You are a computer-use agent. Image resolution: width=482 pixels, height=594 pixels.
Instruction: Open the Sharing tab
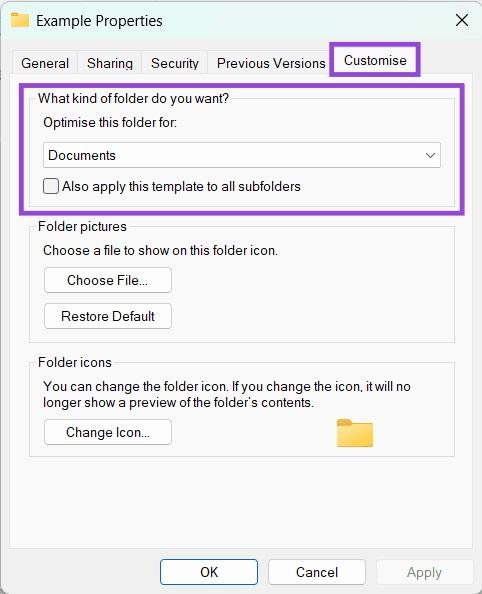(x=110, y=63)
